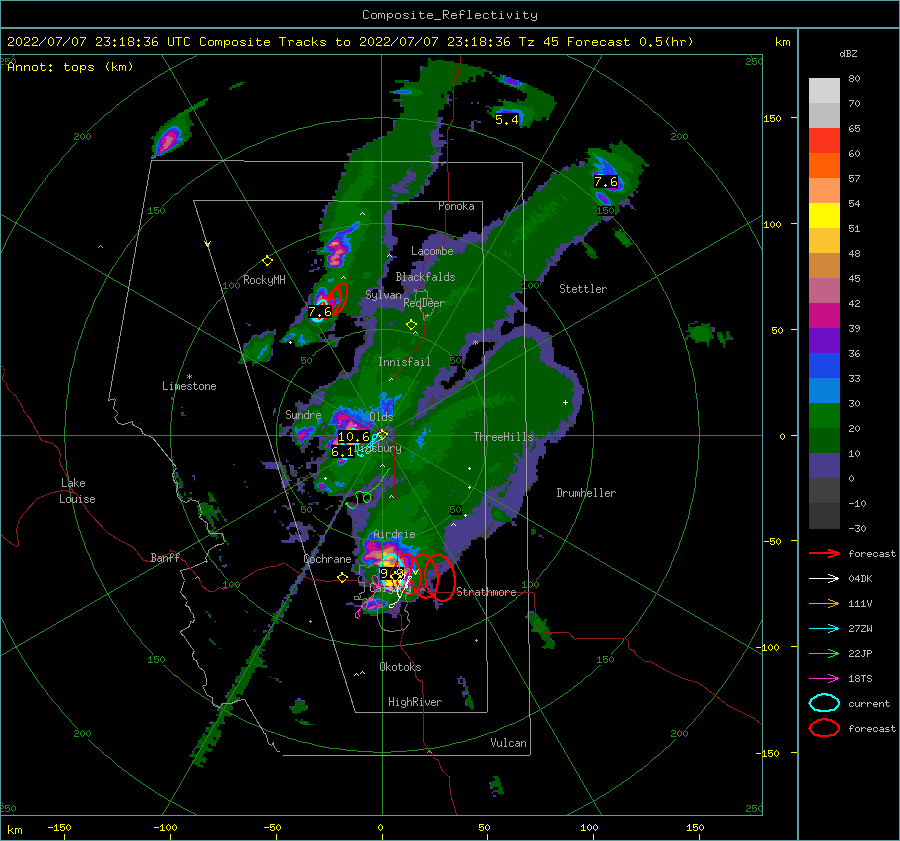Click the Banff town label
This screenshot has width=900, height=841.
[x=165, y=557]
